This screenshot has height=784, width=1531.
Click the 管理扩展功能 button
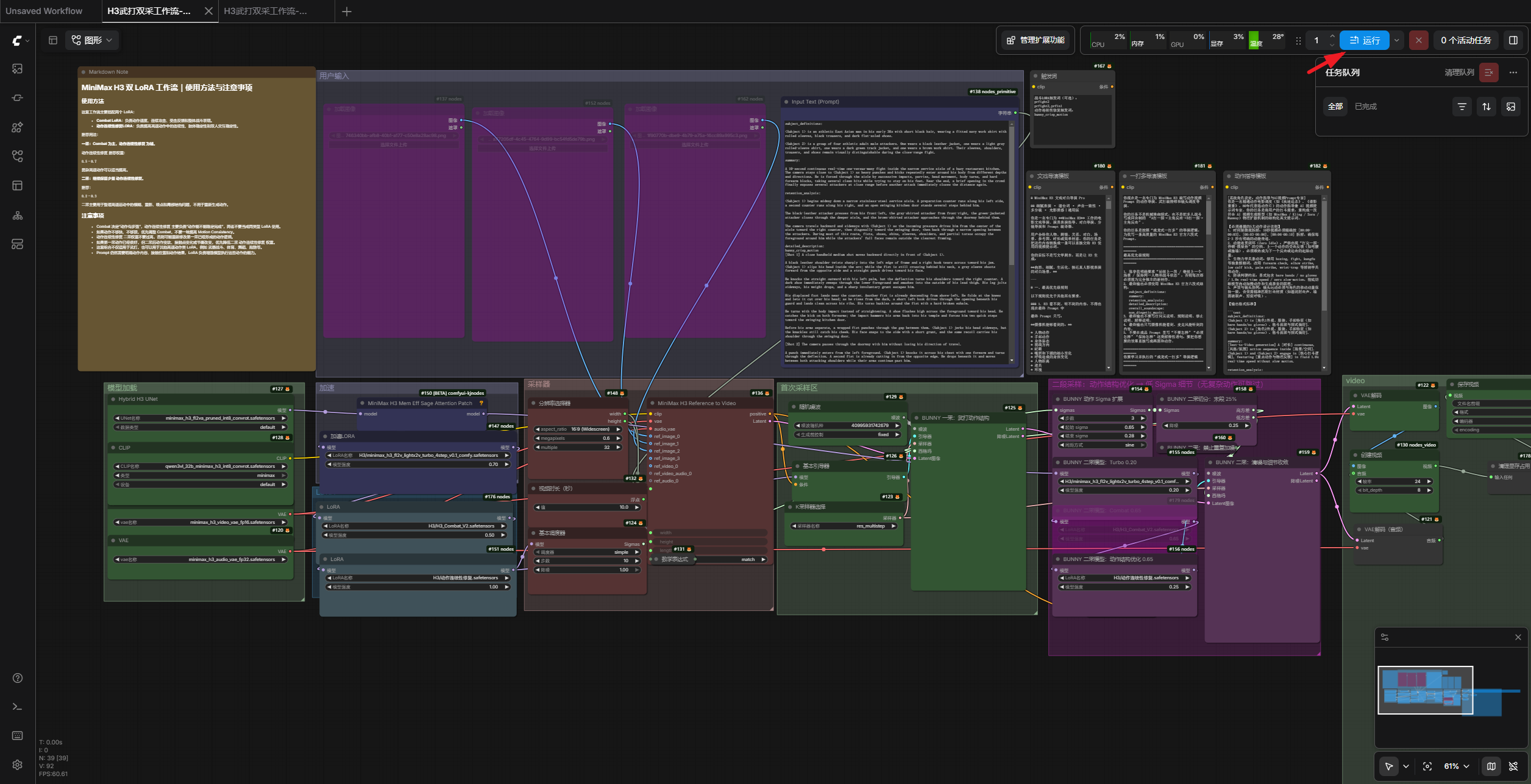pyautogui.click(x=1035, y=40)
